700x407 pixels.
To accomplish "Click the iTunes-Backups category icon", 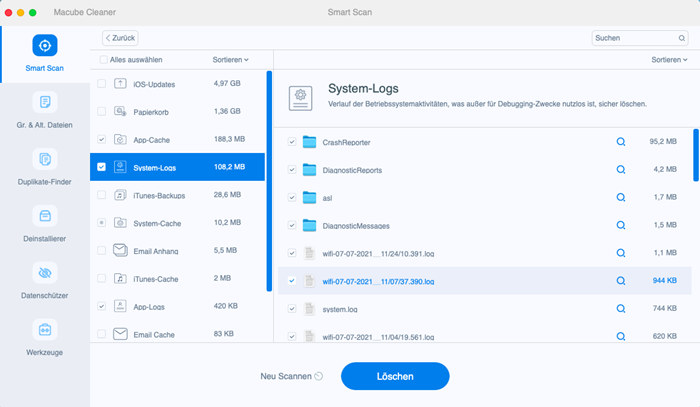I will coord(120,195).
